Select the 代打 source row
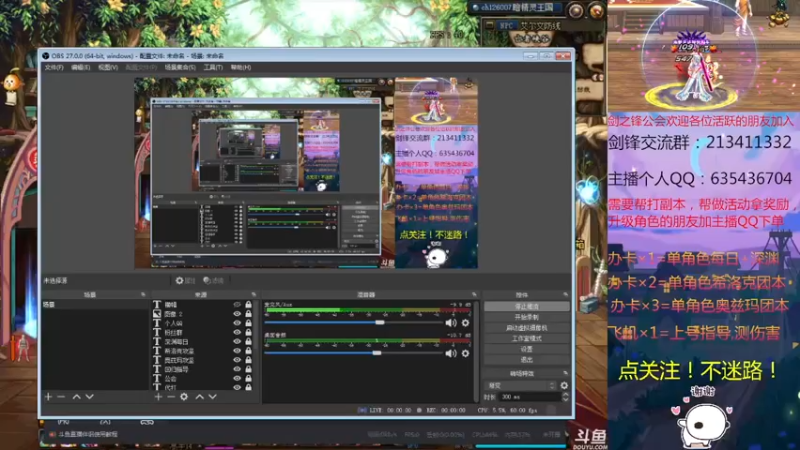Image resolution: width=800 pixels, height=450 pixels. [x=203, y=387]
